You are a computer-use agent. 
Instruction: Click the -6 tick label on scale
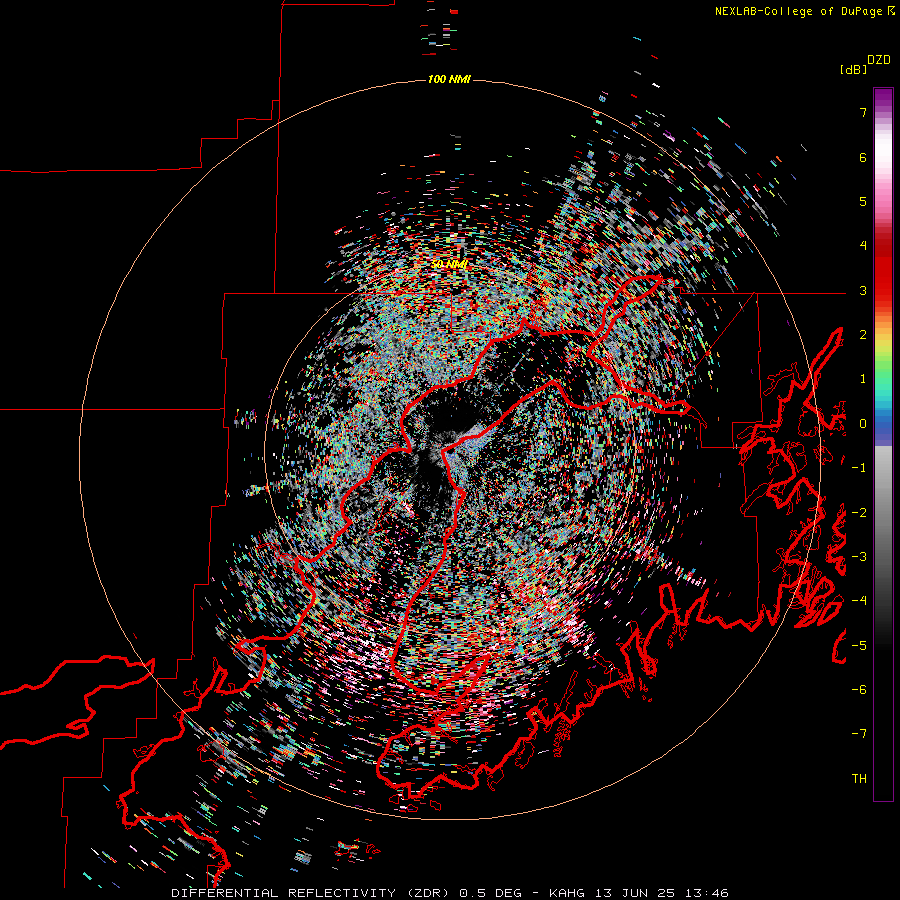[859, 690]
